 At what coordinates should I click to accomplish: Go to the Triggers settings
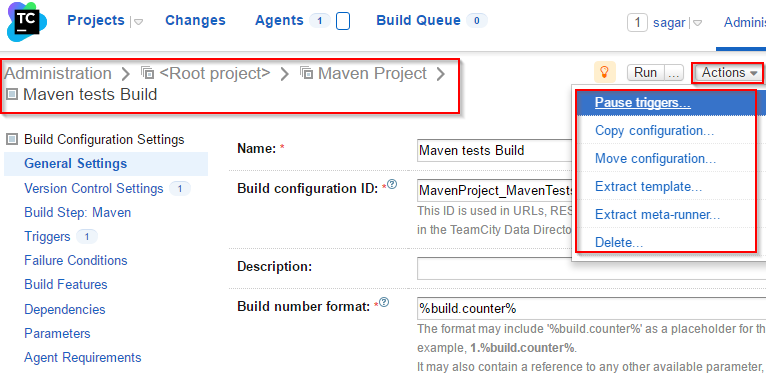pyautogui.click(x=47, y=237)
